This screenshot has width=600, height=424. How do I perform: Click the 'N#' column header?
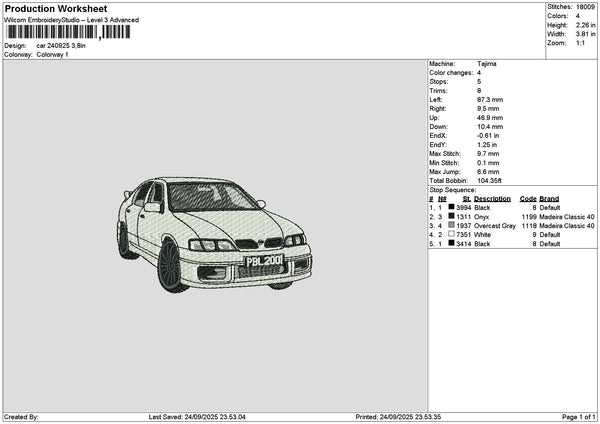pos(442,199)
